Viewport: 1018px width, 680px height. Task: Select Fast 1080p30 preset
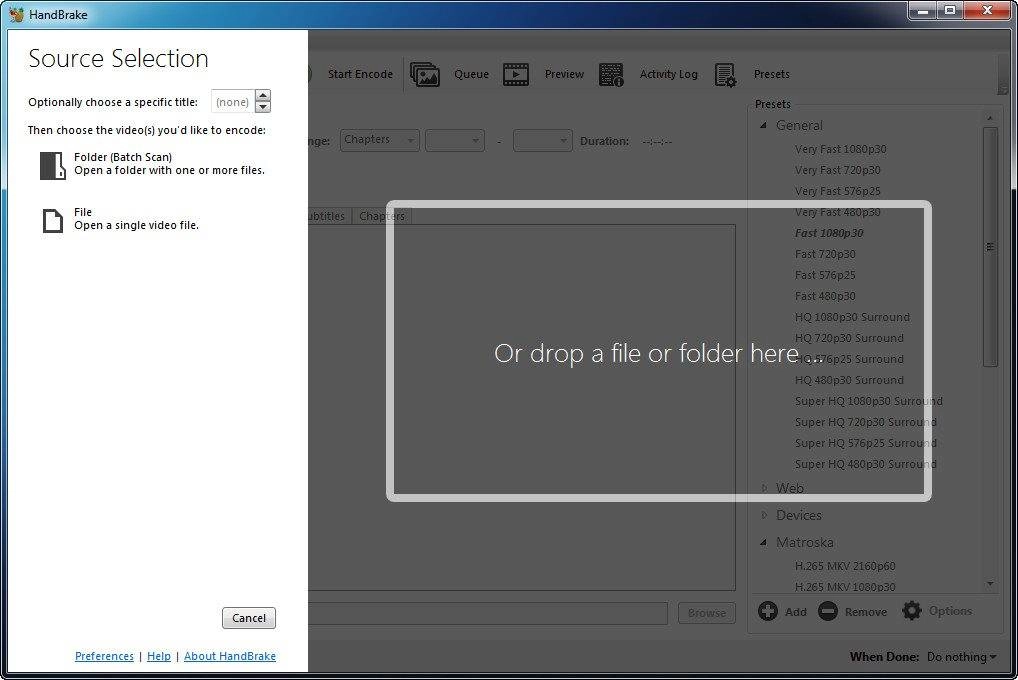[x=829, y=233]
